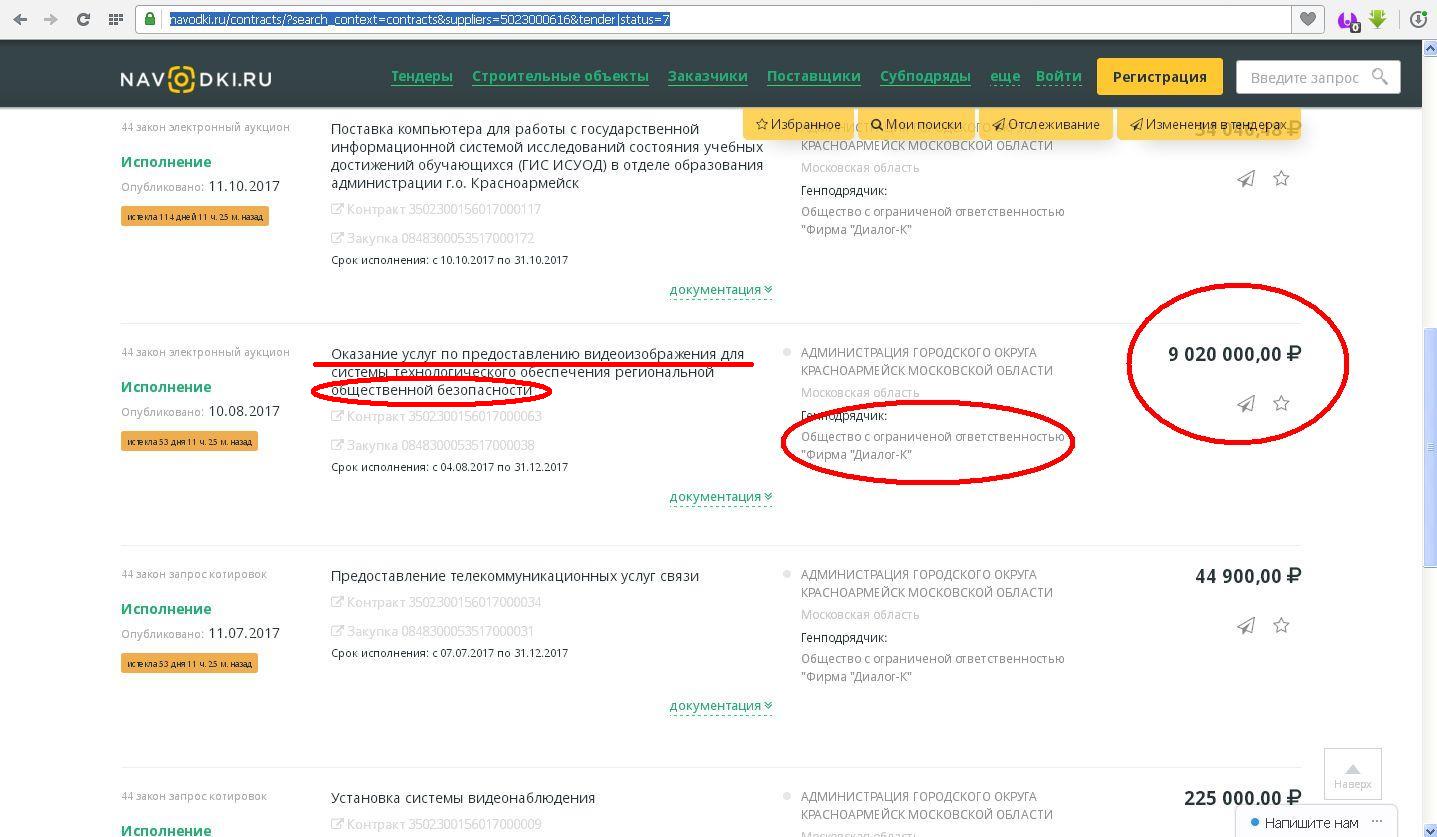Open the Поставка компьютера contract title

[x=547, y=156]
